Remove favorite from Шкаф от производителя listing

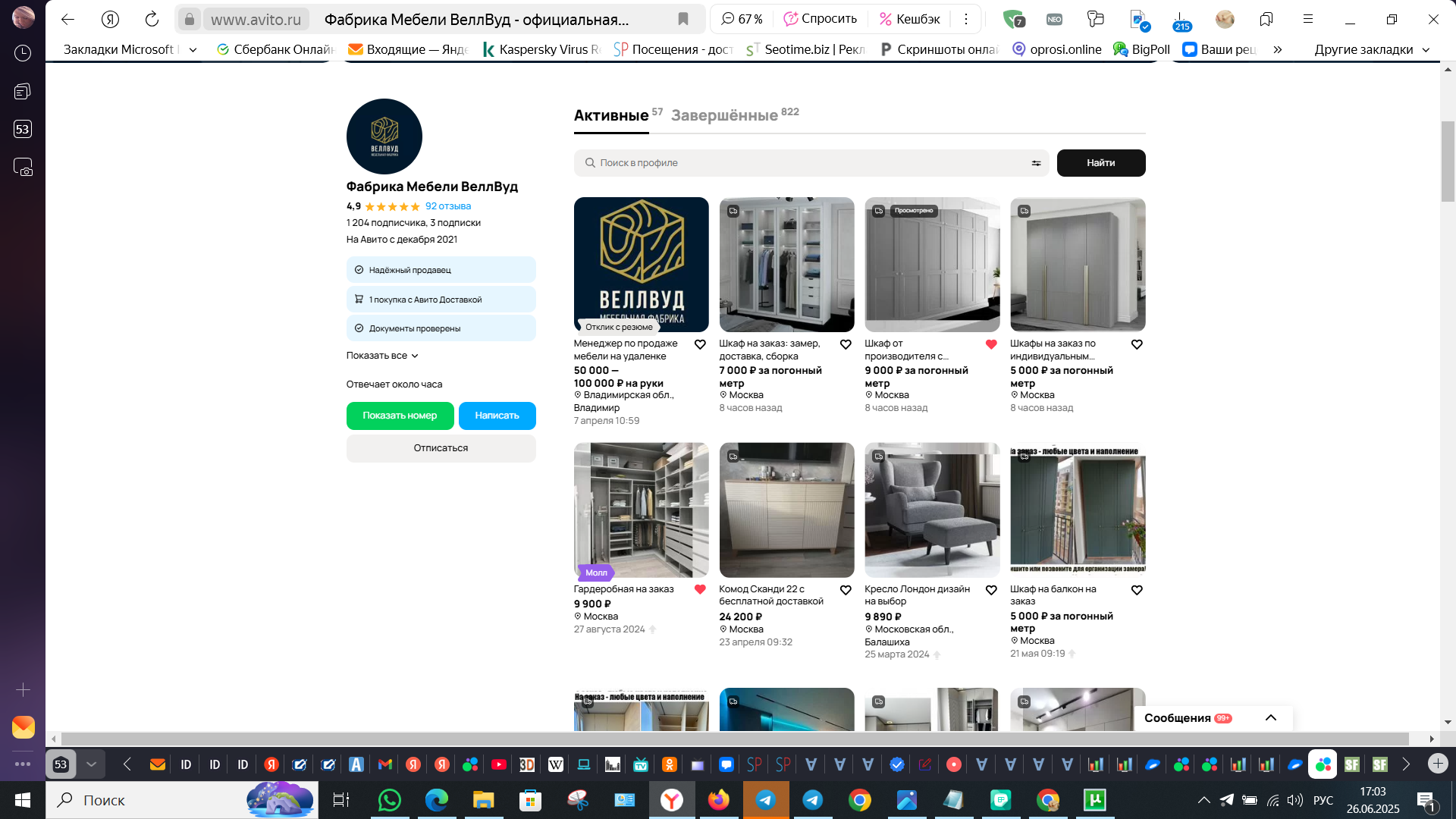point(991,344)
